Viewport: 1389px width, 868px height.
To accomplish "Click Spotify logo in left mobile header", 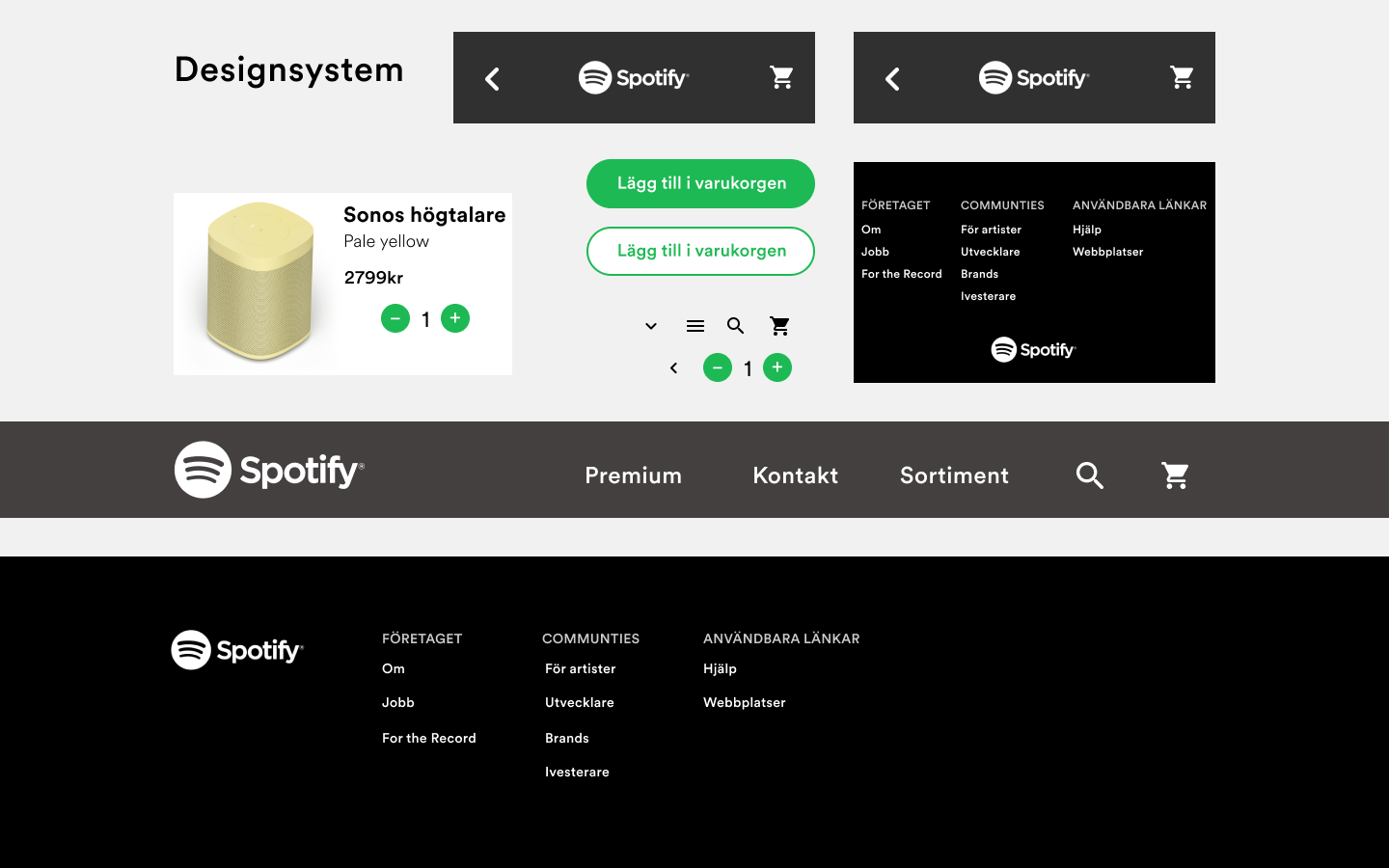I will click(634, 77).
